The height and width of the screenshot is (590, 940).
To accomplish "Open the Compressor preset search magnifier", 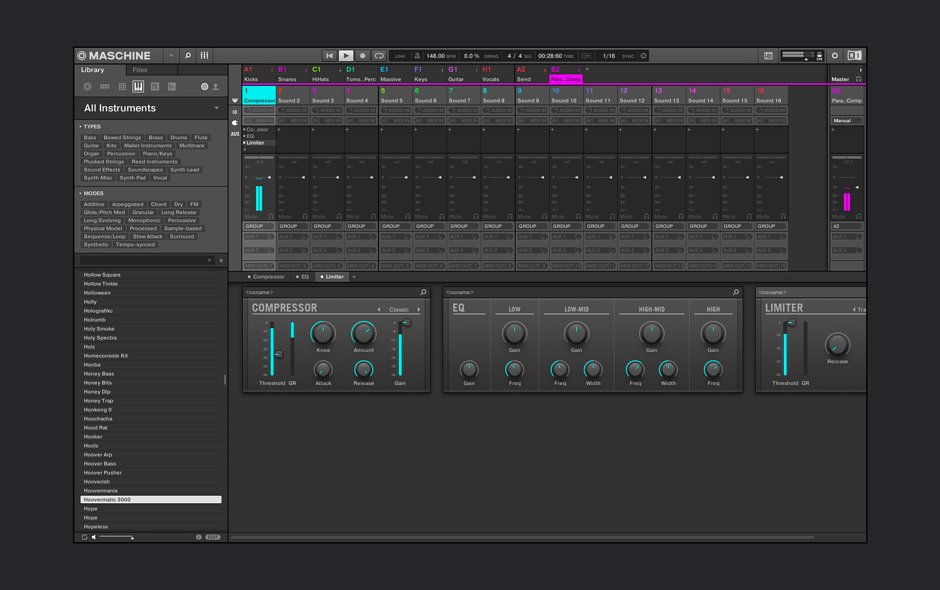I will coord(423,292).
